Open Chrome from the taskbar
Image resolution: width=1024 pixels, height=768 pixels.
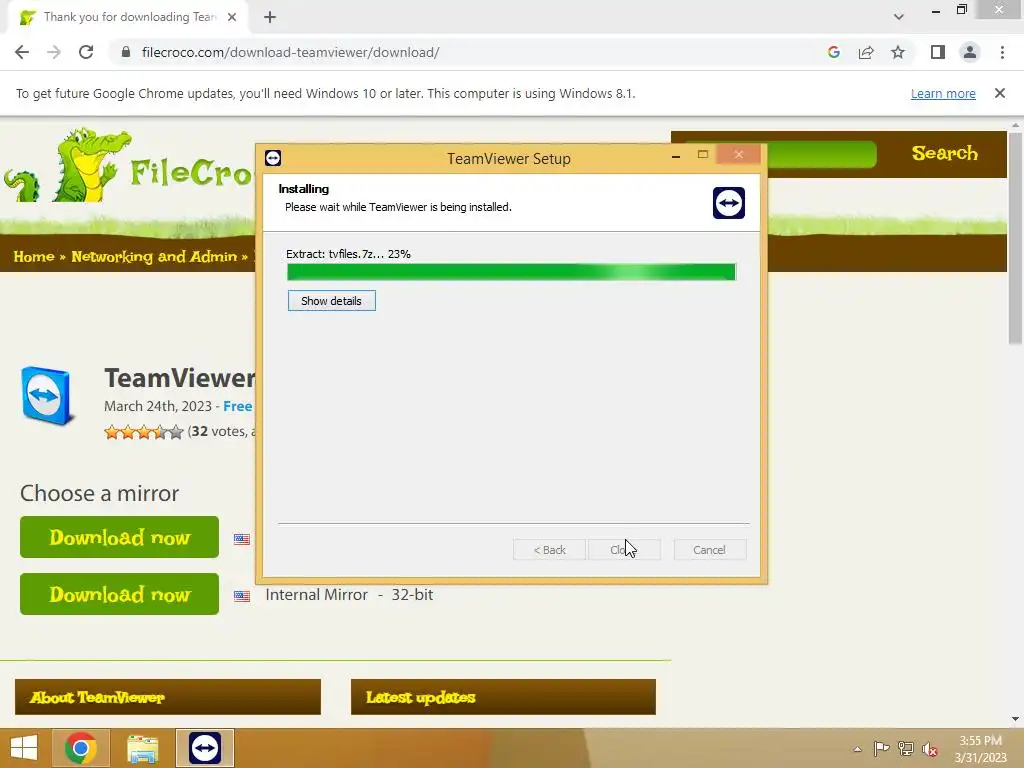coord(81,748)
